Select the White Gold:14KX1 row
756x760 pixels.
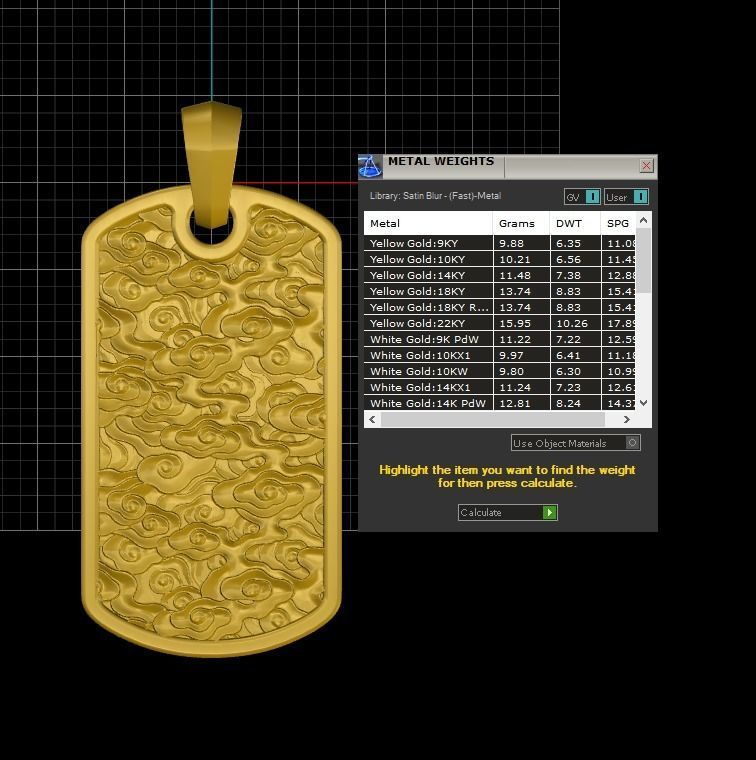(500, 387)
